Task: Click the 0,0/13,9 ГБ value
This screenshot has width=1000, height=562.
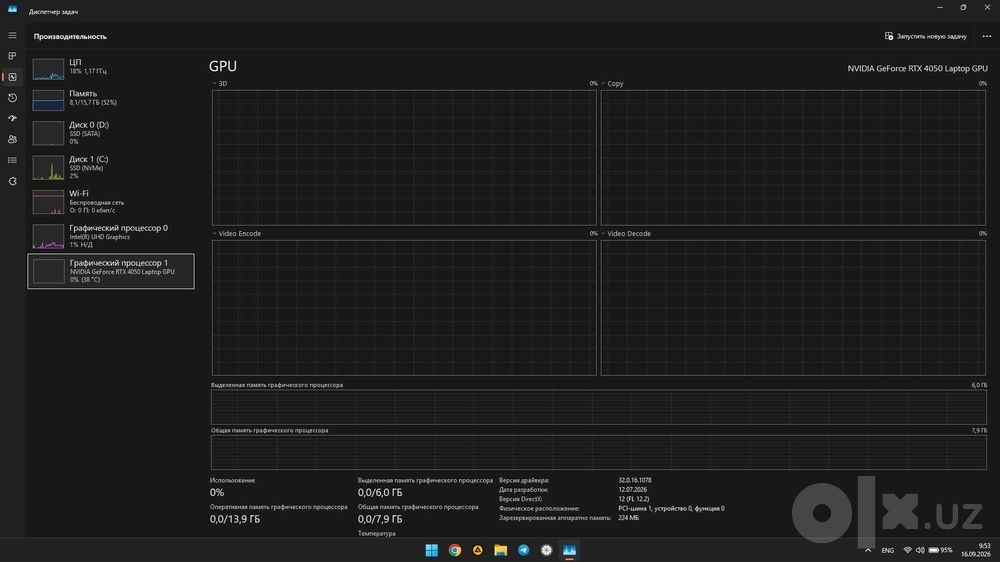Action: pos(235,519)
